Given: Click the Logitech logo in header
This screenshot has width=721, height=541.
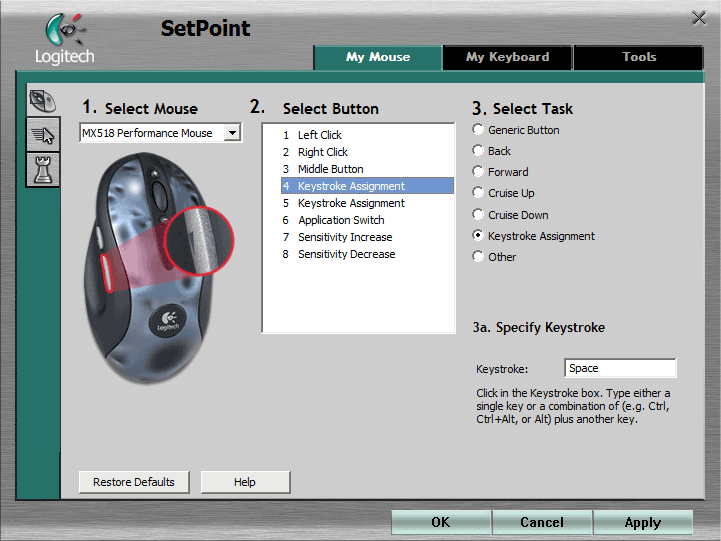Looking at the screenshot, I should 65,40.
